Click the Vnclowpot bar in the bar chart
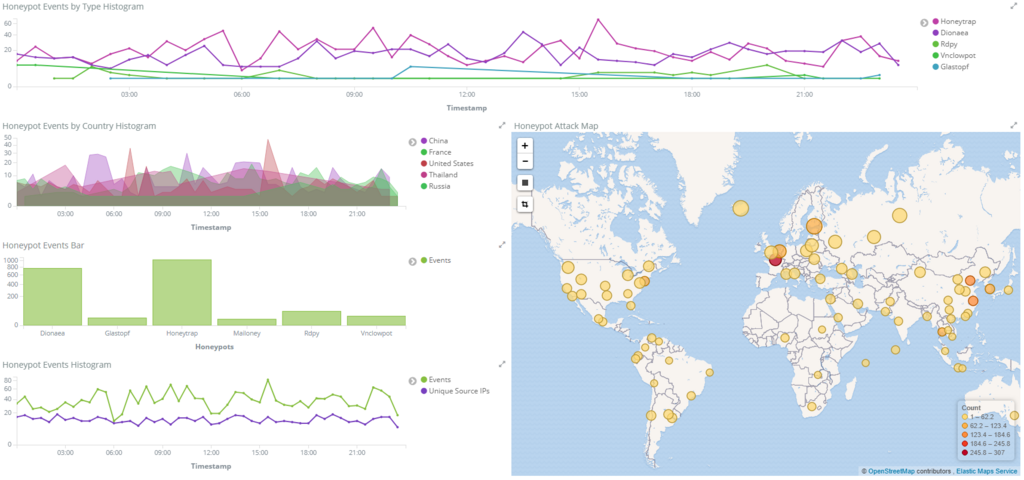Image resolution: width=1024 pixels, height=480 pixels. [x=376, y=321]
